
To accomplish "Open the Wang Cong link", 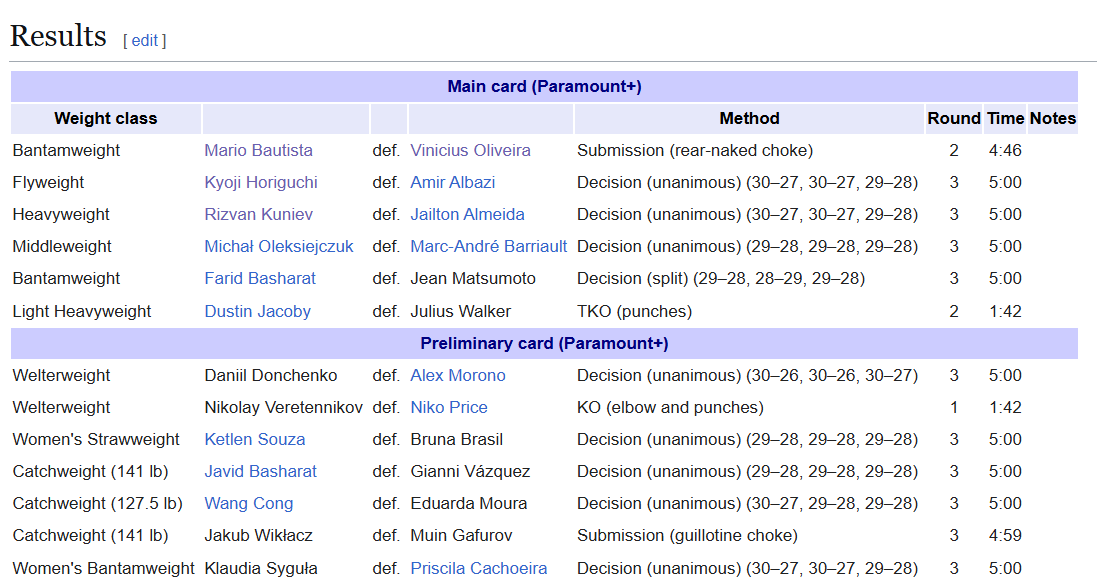I will [x=249, y=503].
